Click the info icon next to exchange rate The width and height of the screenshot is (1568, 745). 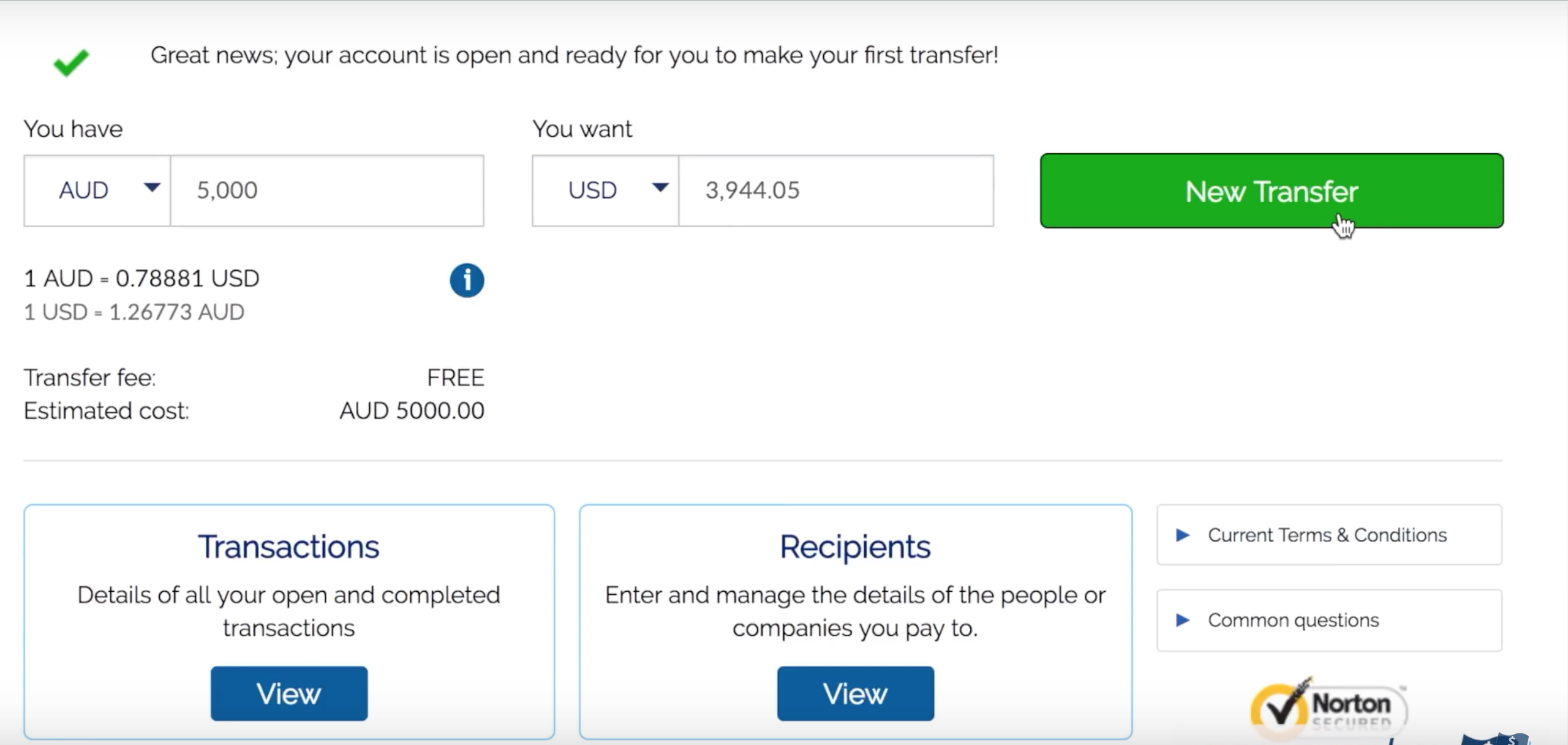coord(466,281)
